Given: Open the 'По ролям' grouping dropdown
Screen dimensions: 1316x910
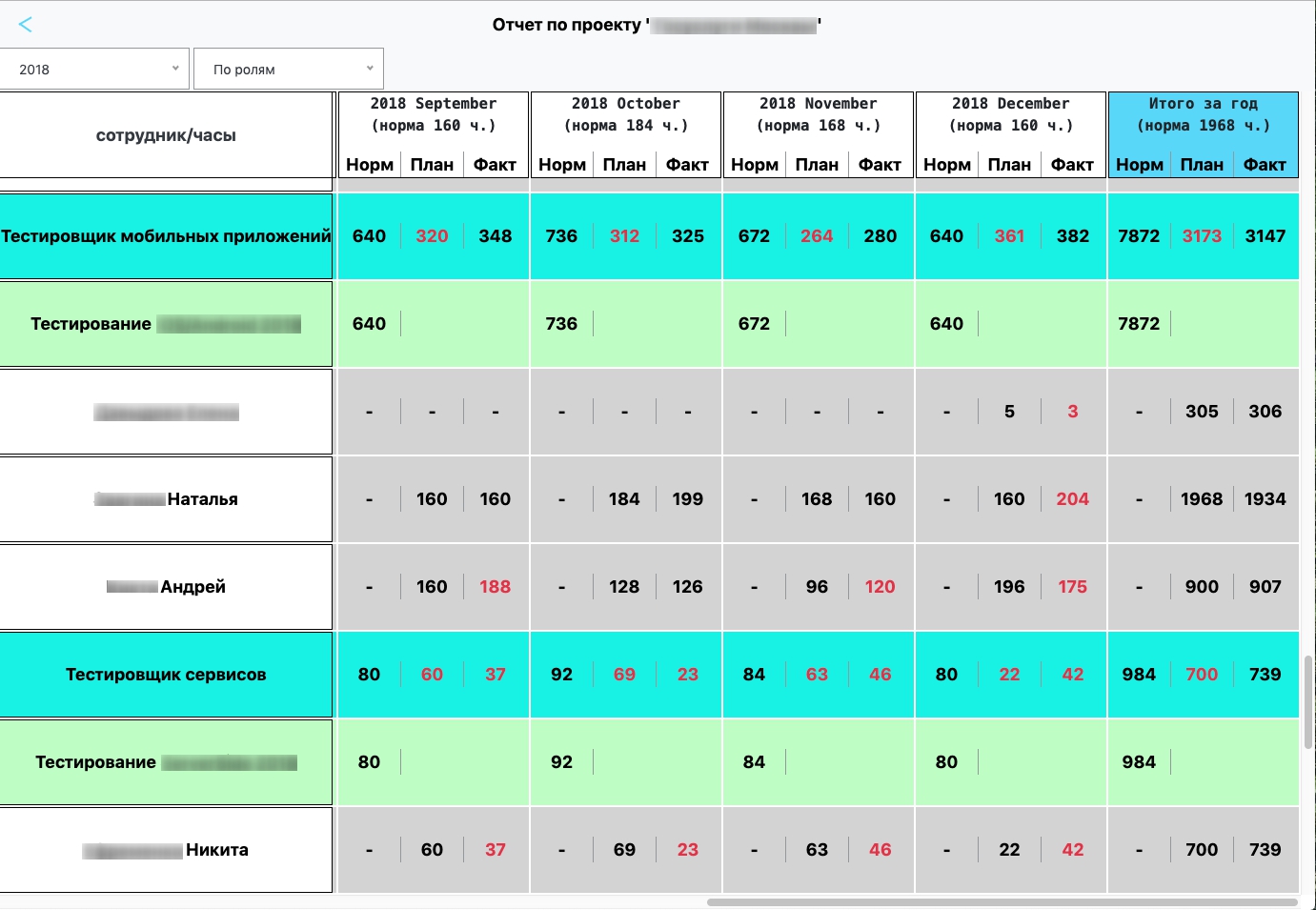Looking at the screenshot, I should click(288, 70).
